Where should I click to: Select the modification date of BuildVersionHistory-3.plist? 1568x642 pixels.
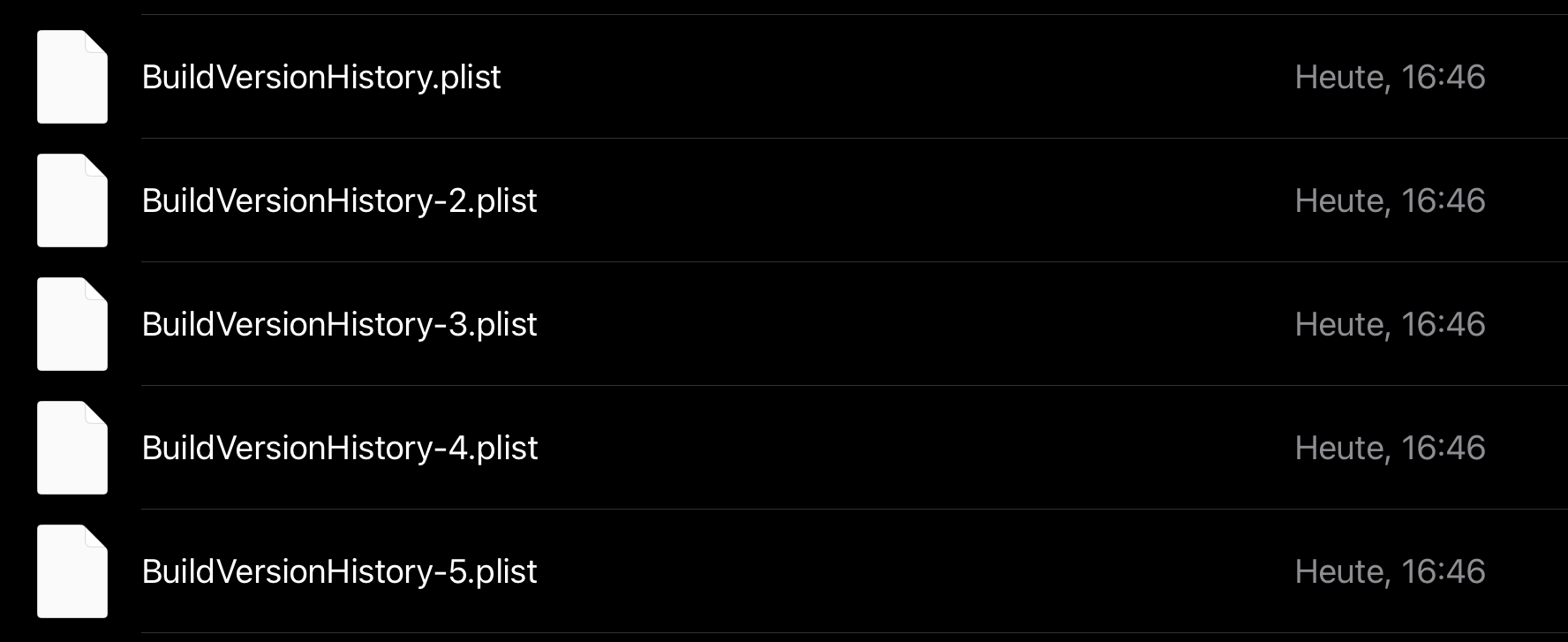coord(1390,324)
